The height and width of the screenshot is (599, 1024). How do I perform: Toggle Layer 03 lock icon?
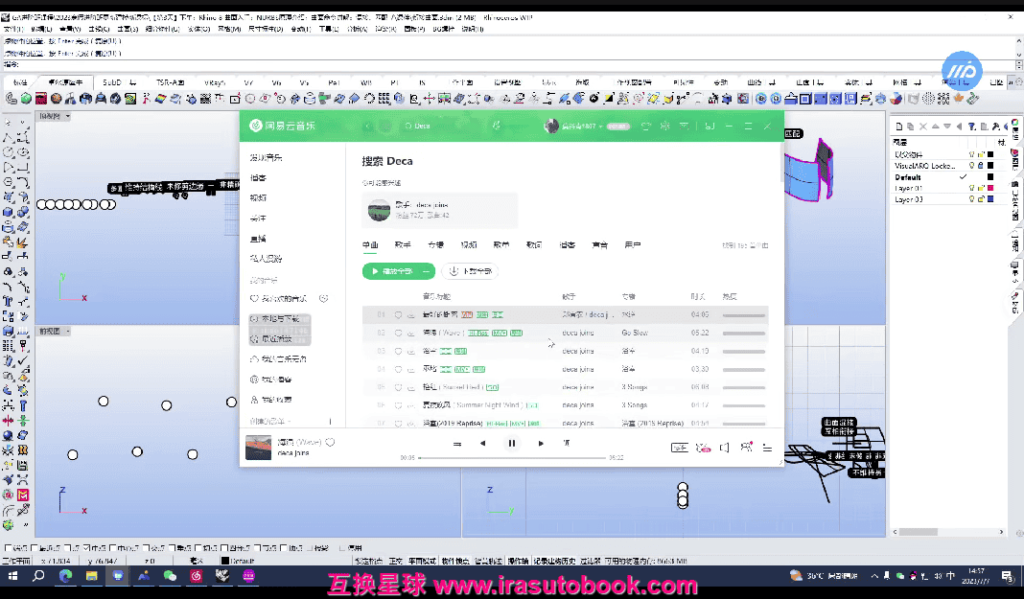coord(980,199)
